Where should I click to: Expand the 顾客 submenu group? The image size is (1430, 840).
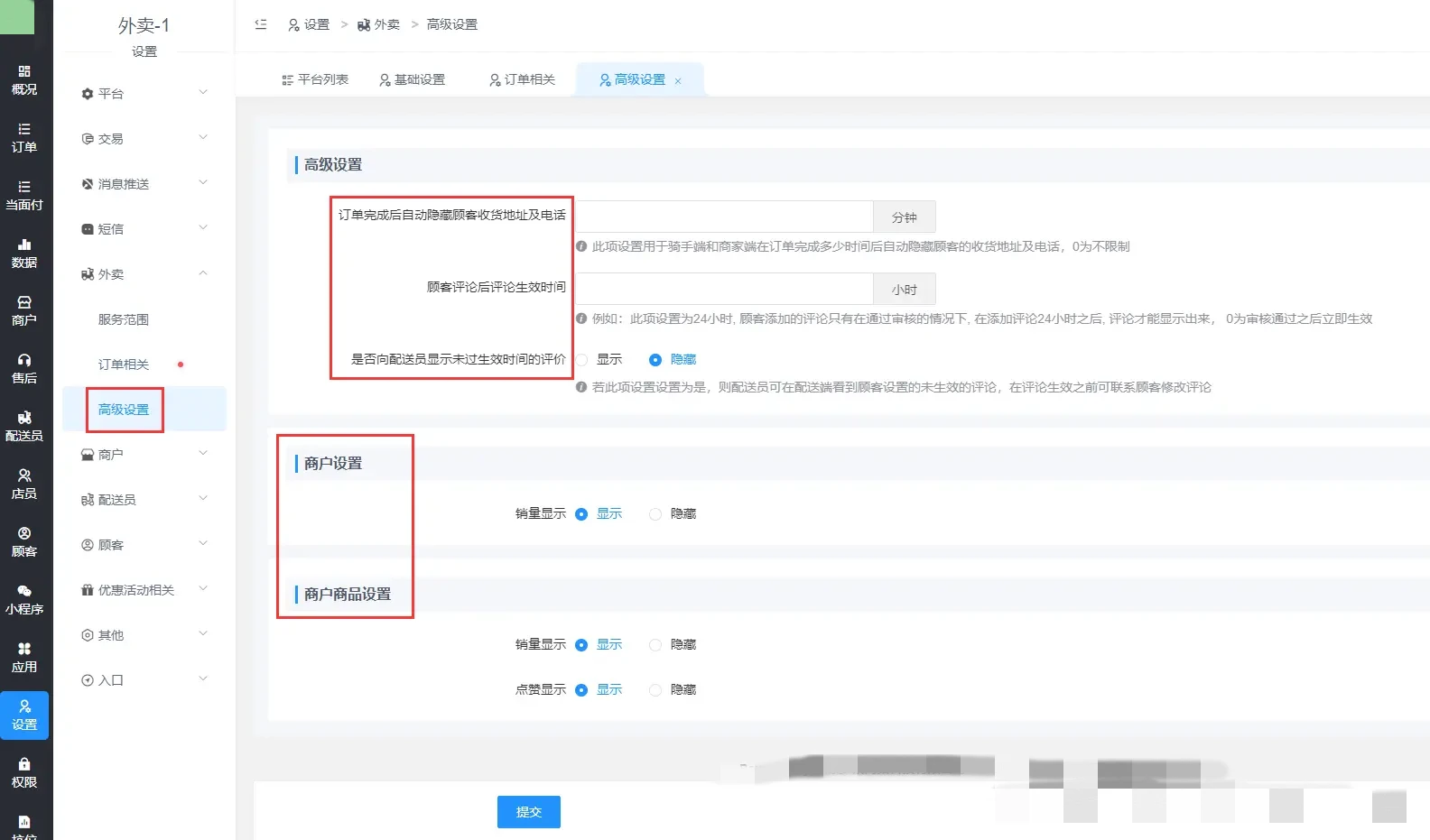click(144, 544)
